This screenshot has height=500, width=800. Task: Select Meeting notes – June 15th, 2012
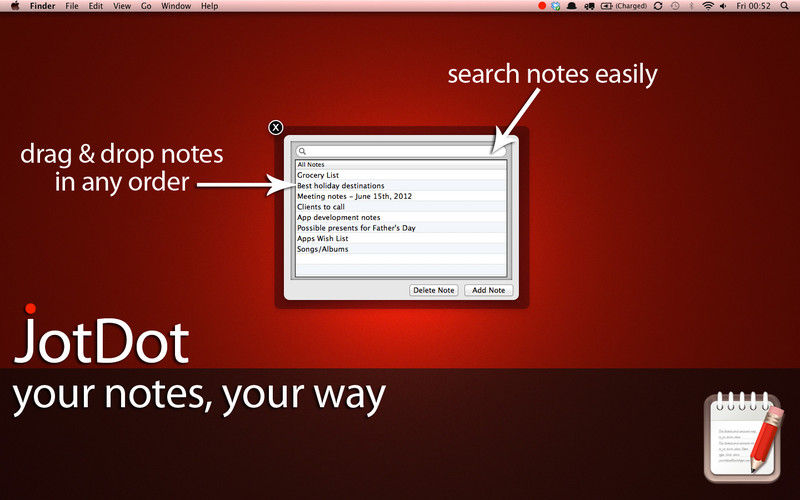click(x=401, y=196)
